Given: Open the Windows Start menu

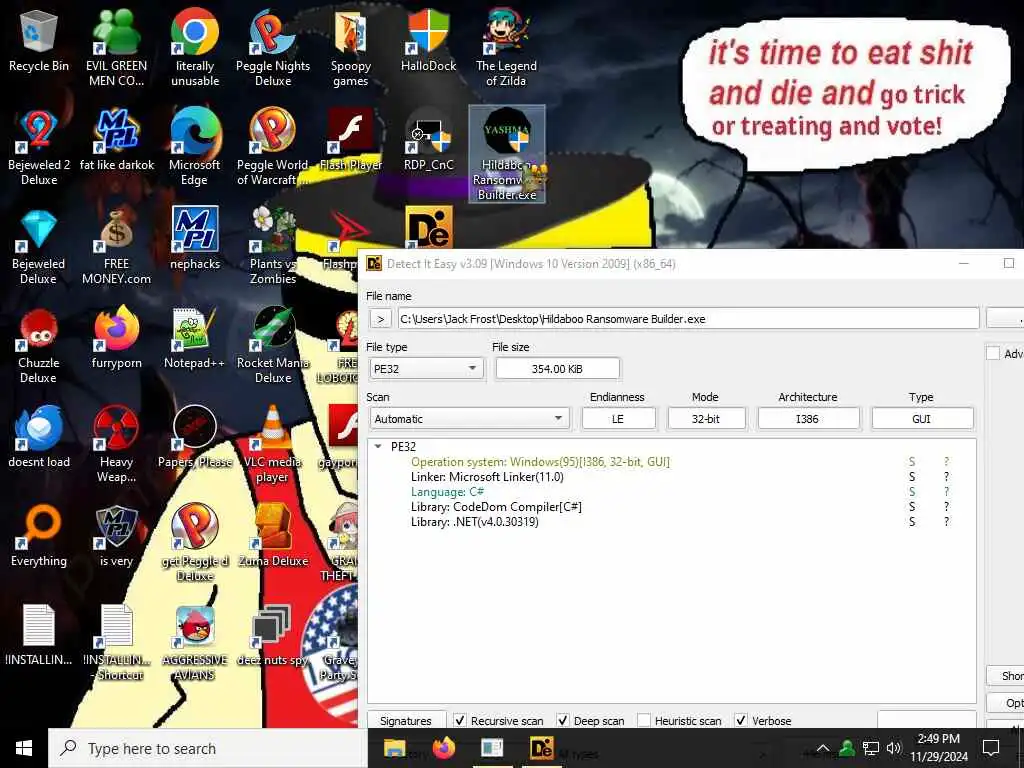Looking at the screenshot, I should click(24, 748).
